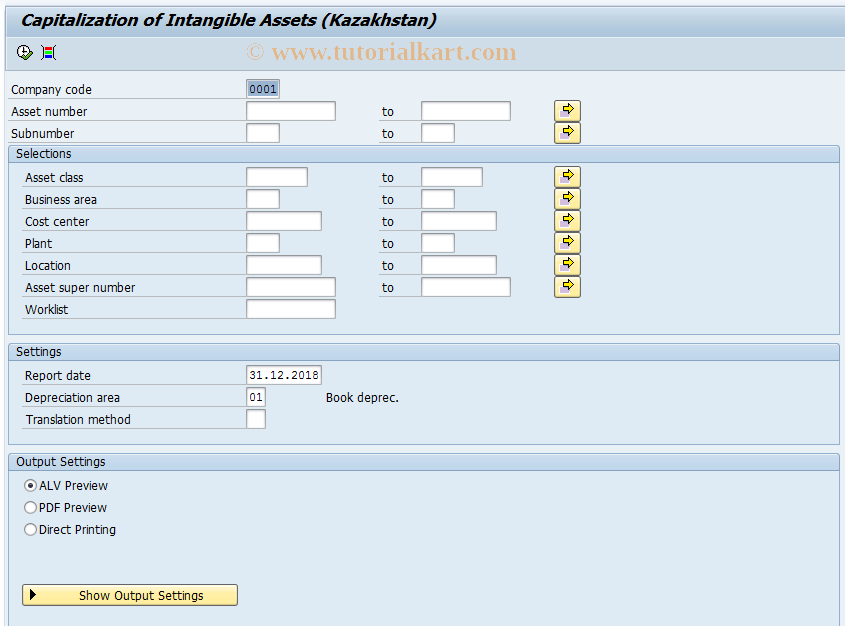The width and height of the screenshot is (845, 626).
Task: Click the Selections group header
Action: (x=424, y=154)
